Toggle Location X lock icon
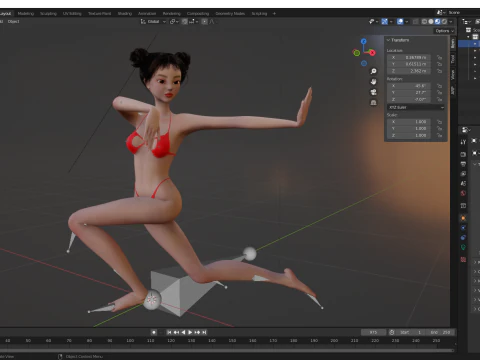Image resolution: width=480 pixels, height=360 pixels. pos(439,57)
